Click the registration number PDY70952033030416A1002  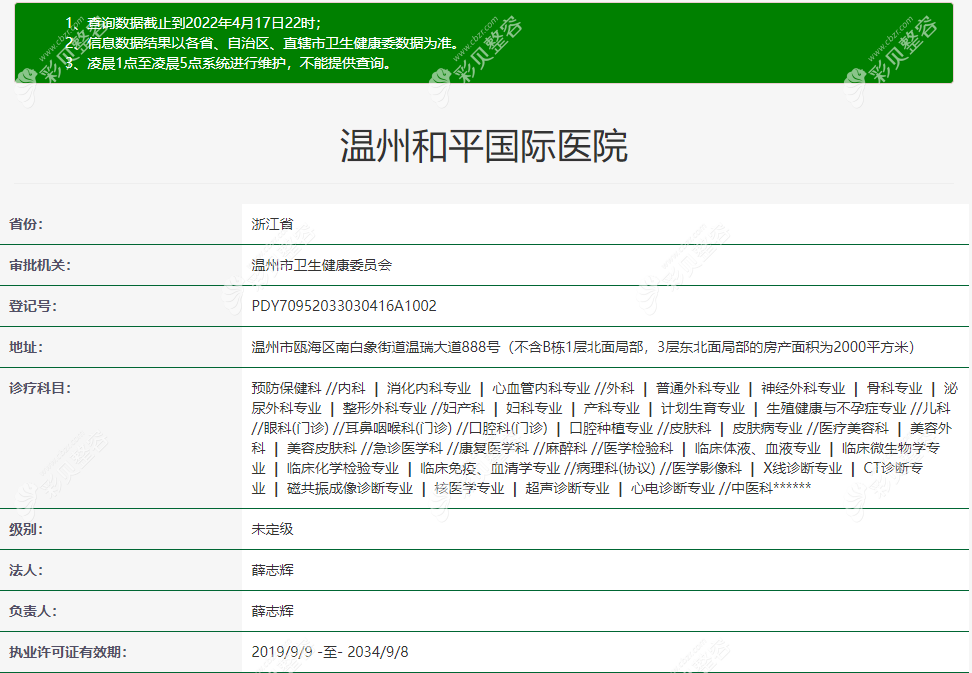[344, 306]
